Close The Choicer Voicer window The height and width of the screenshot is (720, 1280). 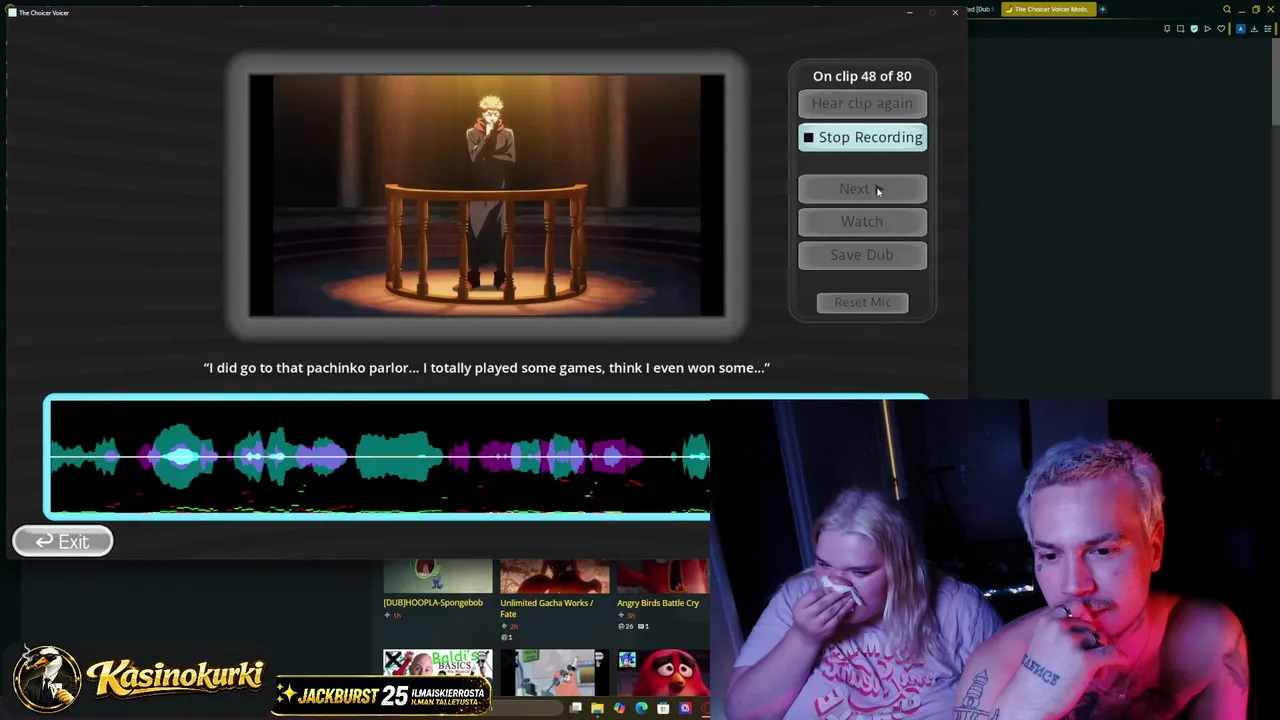pyautogui.click(x=955, y=12)
